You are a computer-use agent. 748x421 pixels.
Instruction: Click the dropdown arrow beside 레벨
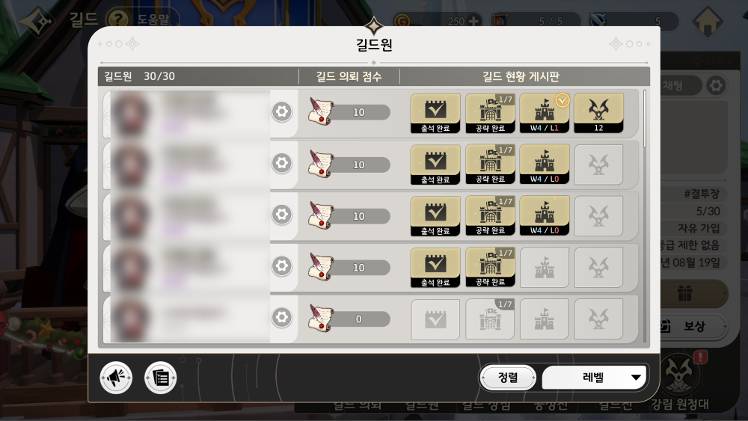coord(635,378)
